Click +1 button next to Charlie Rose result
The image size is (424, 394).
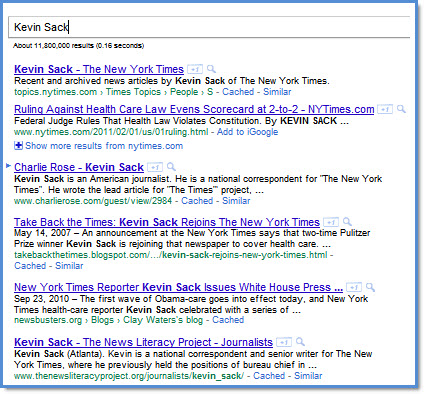155,167
